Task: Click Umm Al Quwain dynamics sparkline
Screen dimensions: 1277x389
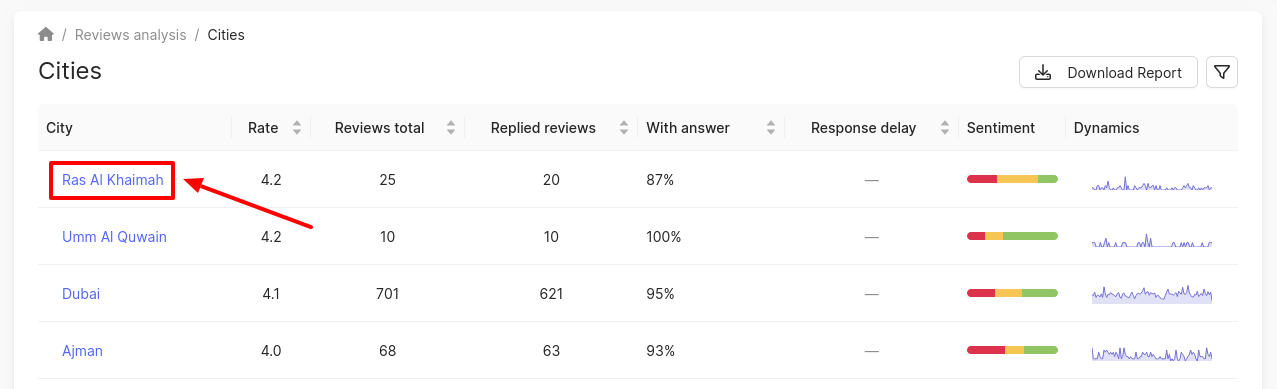Action: 1152,240
